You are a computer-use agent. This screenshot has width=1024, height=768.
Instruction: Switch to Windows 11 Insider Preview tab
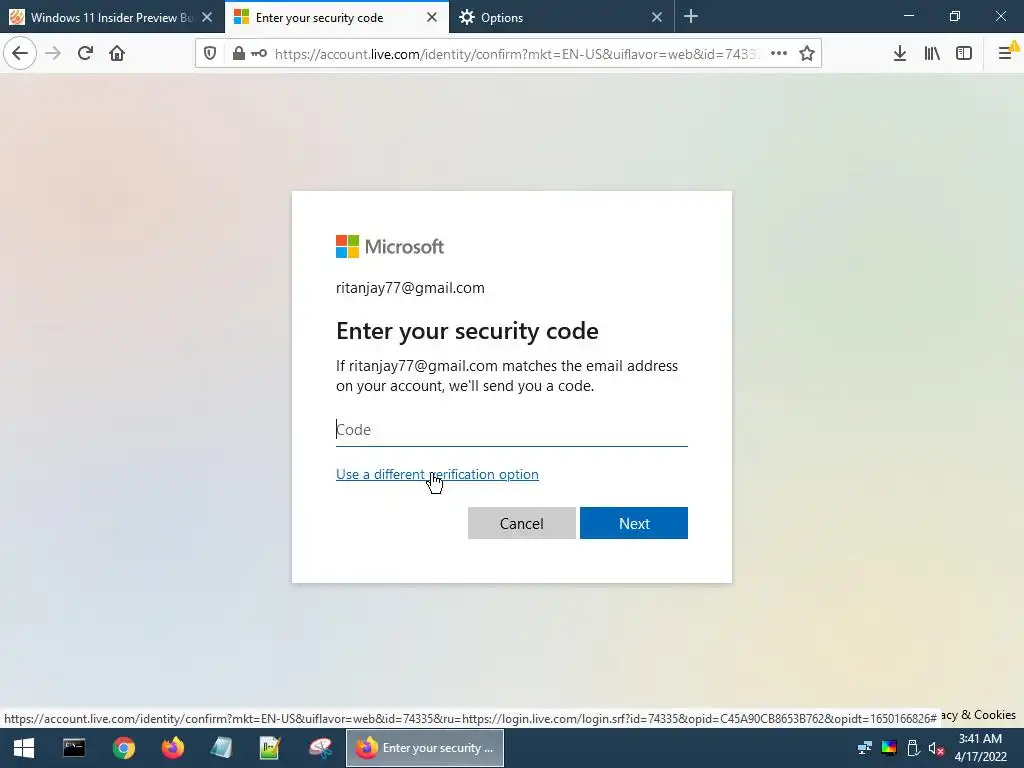coord(112,18)
